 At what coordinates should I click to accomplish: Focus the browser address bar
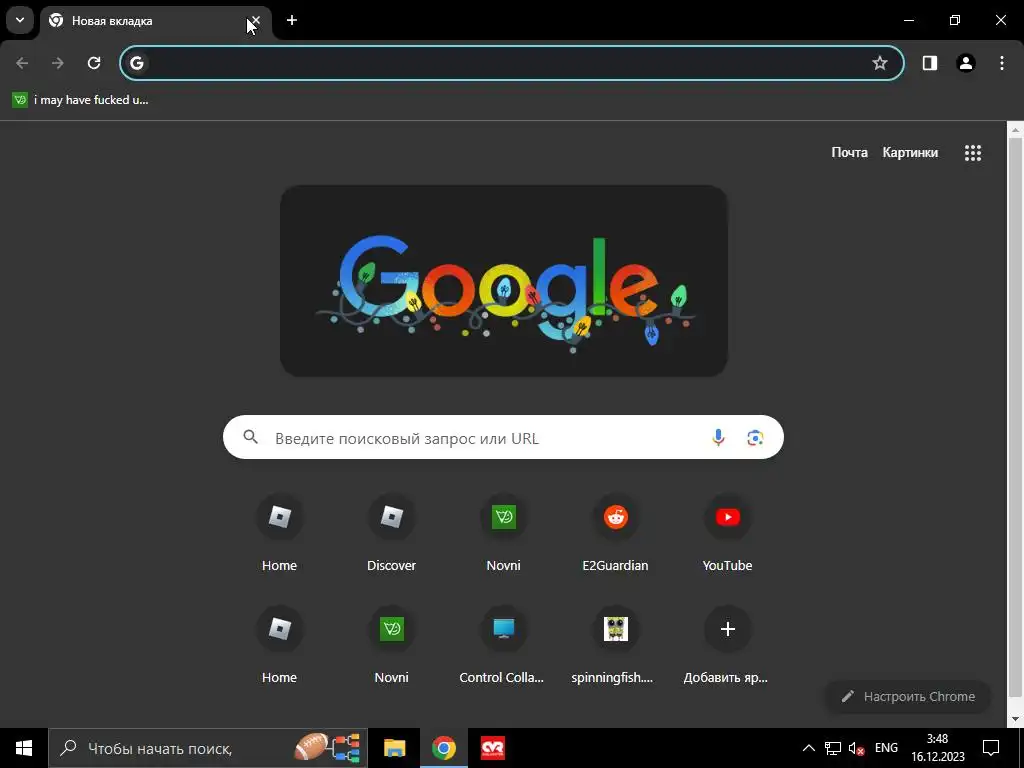[511, 63]
